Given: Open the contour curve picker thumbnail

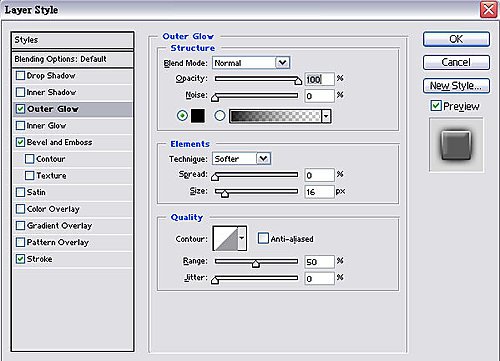Looking at the screenshot, I should tap(225, 238).
